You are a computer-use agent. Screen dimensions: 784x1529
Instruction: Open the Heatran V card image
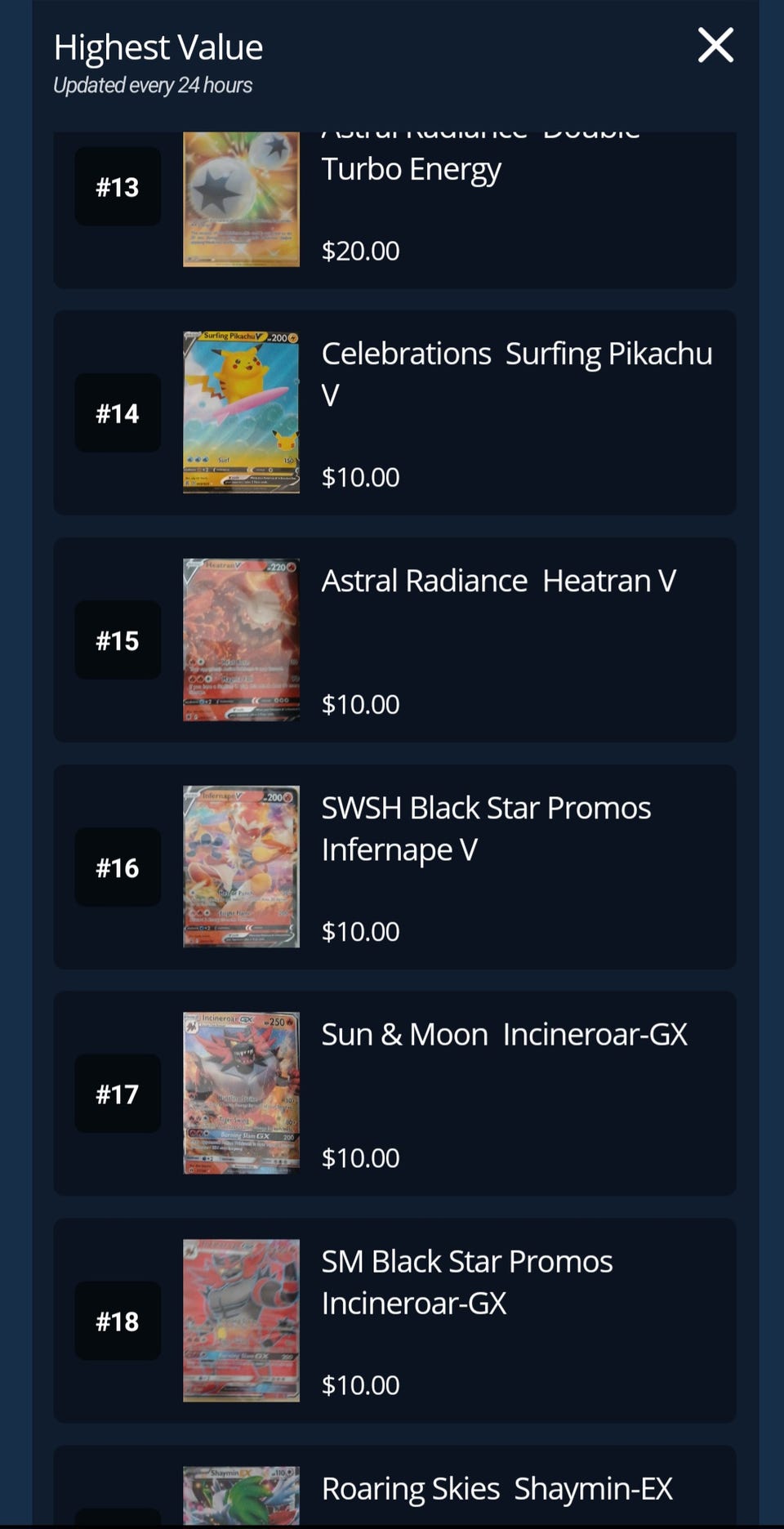coord(241,640)
